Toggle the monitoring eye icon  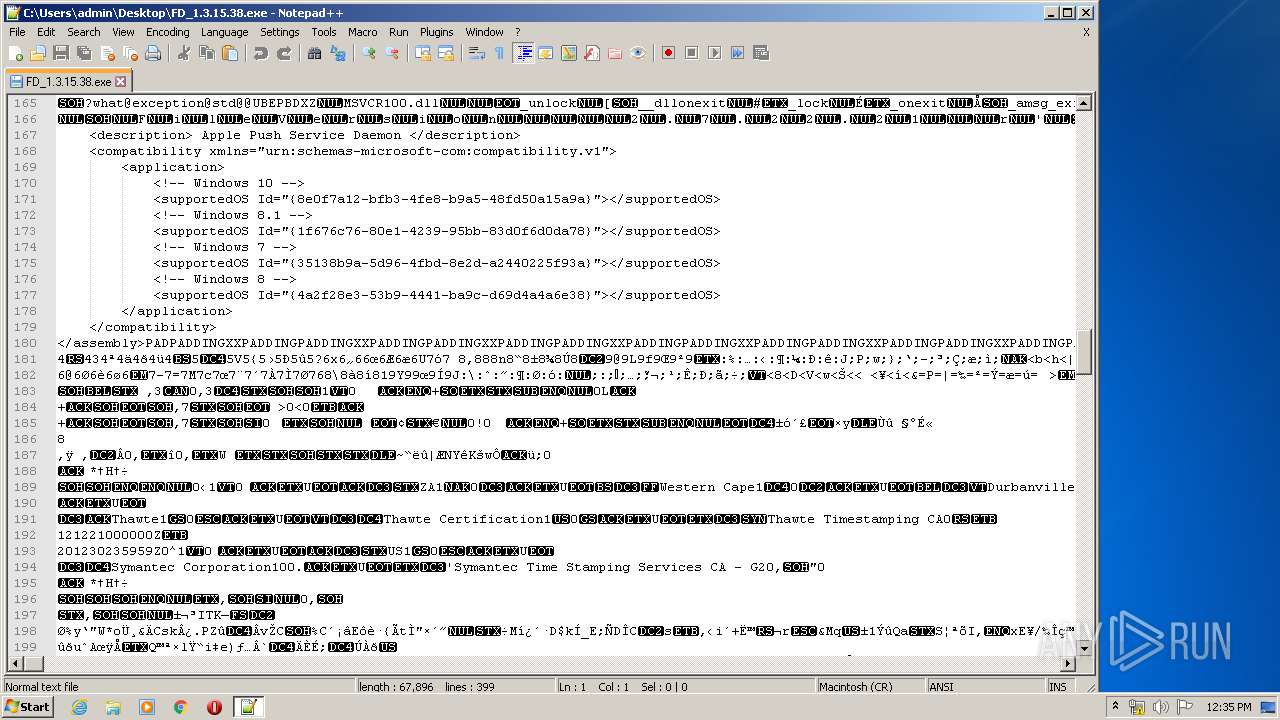637,53
